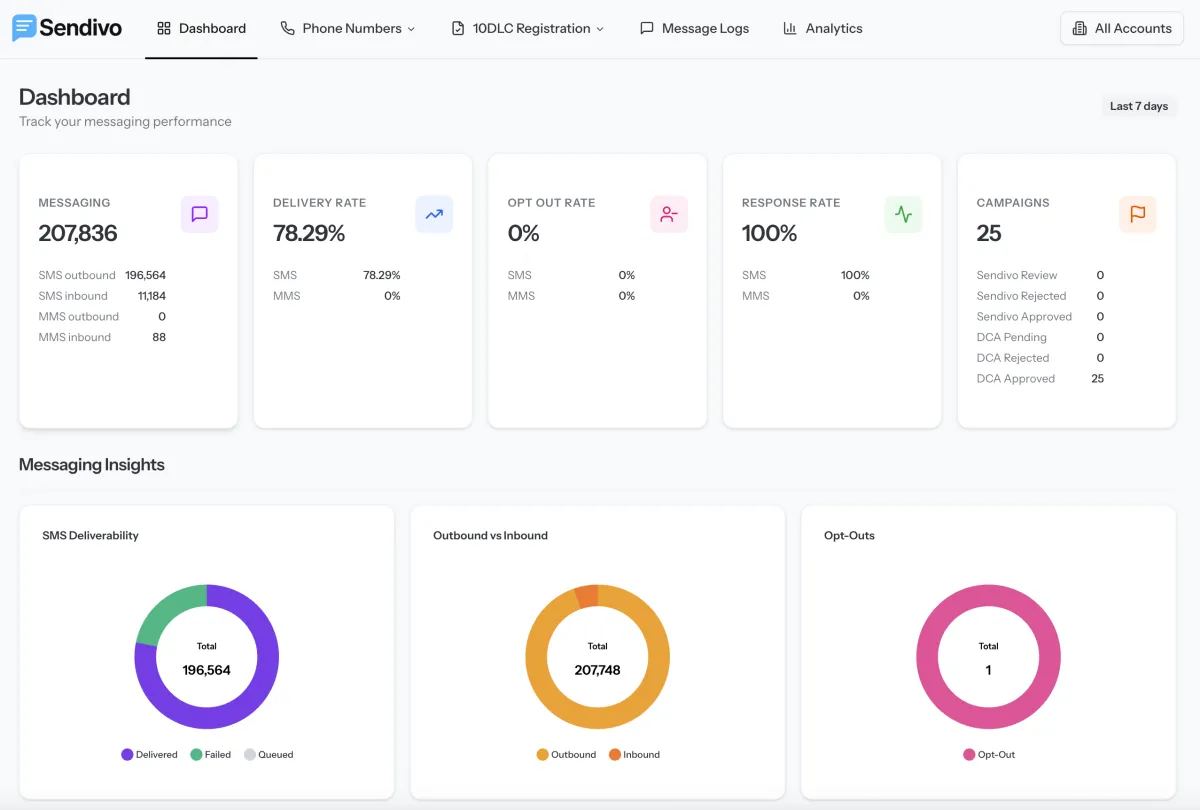Click the Analytics bar chart icon
Screen dimensions: 1200x810
[790, 29]
